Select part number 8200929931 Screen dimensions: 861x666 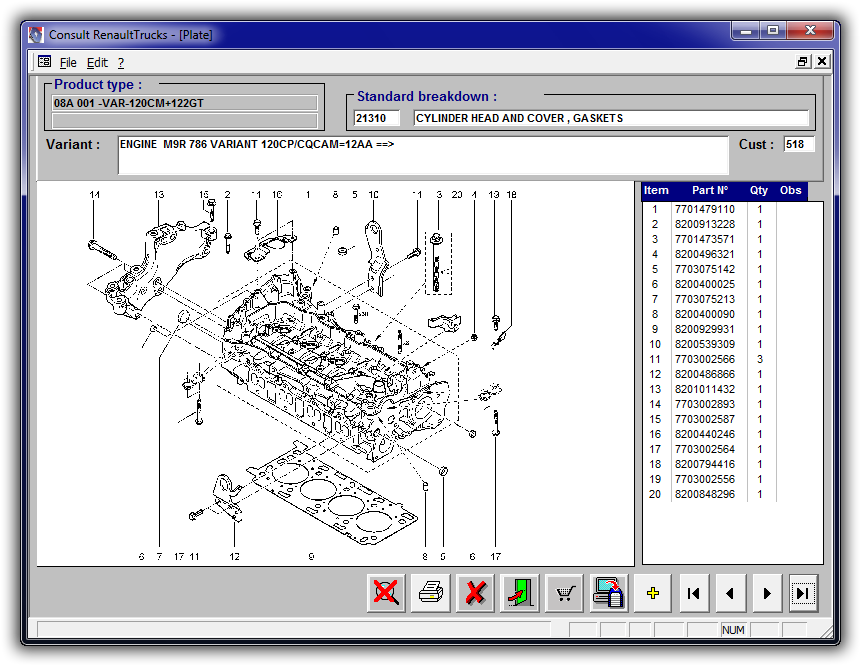[705, 329]
